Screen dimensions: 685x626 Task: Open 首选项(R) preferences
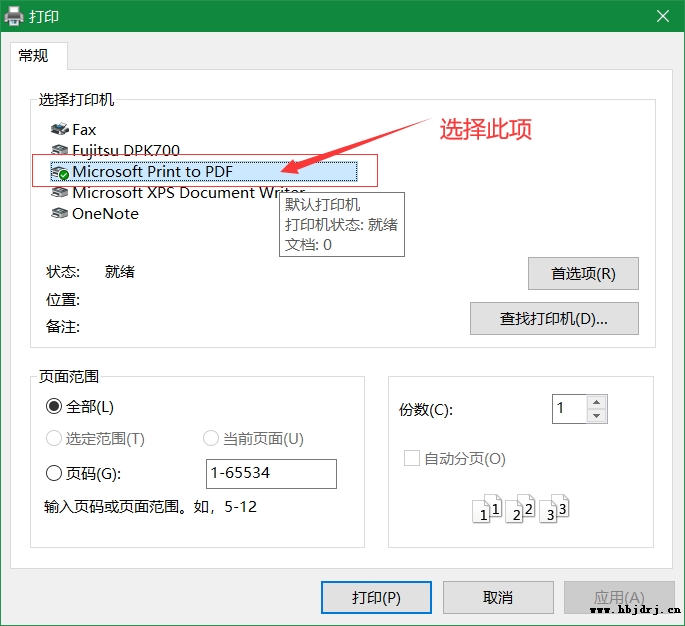tap(583, 273)
